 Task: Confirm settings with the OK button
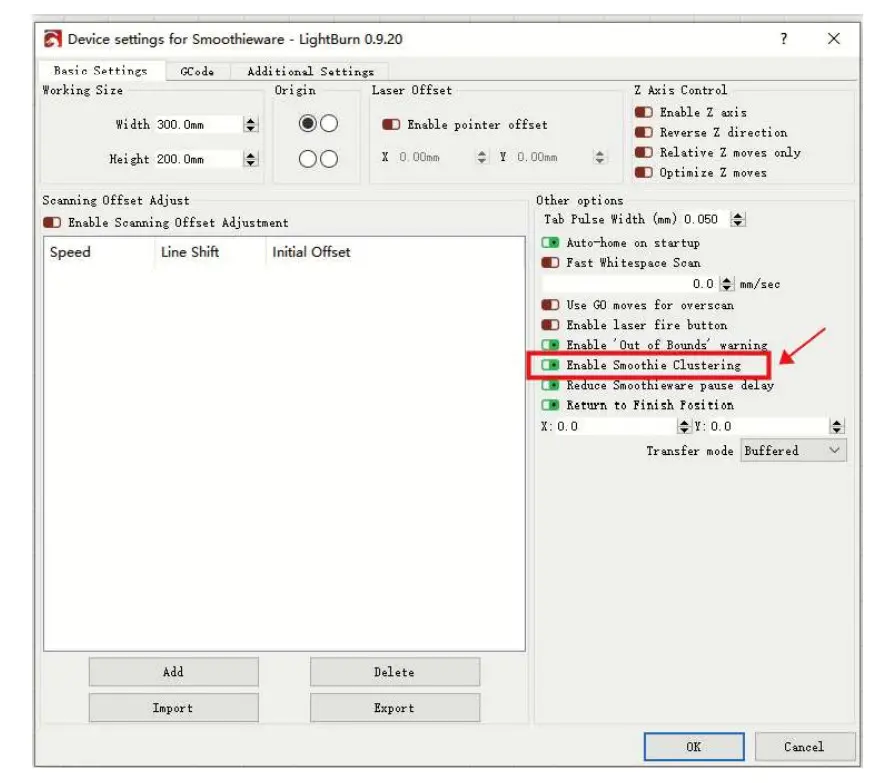694,746
